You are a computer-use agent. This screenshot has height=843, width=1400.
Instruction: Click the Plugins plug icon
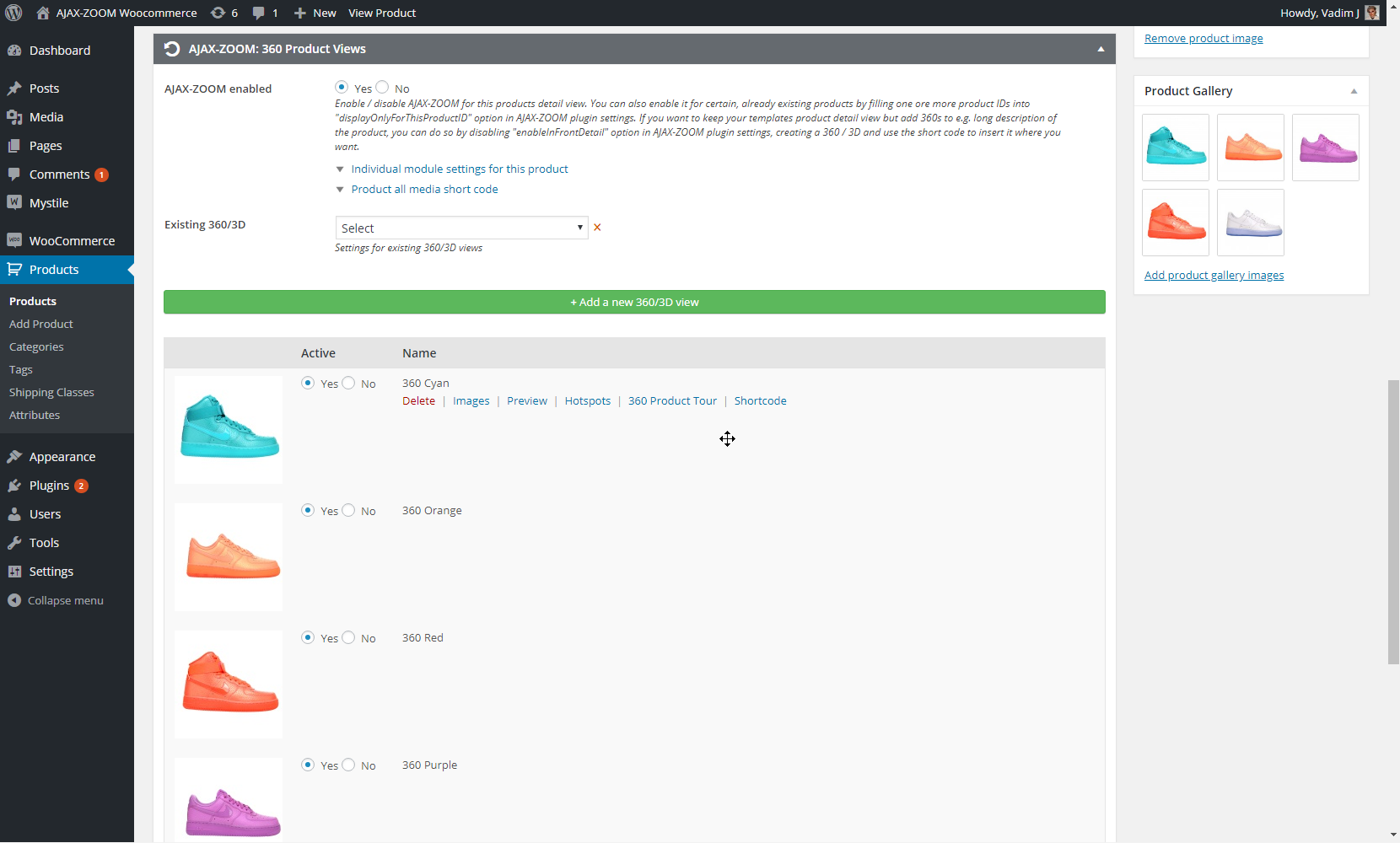pos(14,486)
